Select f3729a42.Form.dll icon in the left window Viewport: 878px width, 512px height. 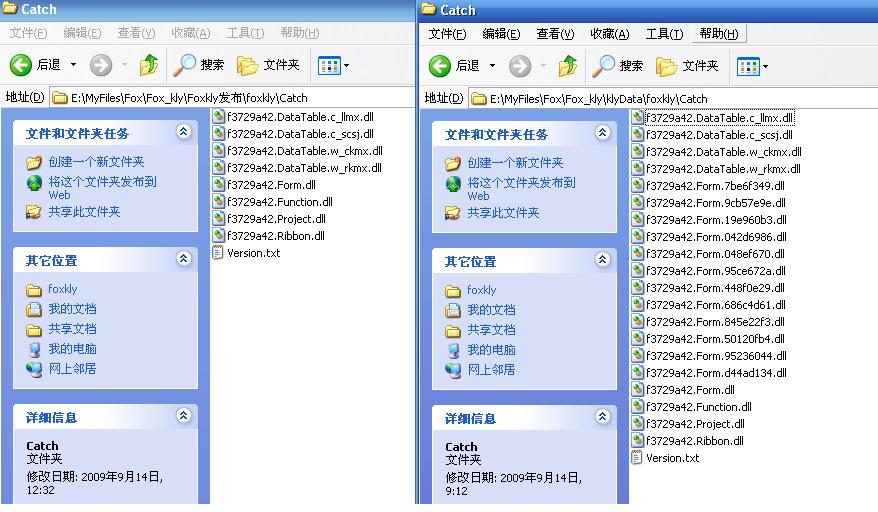click(218, 185)
